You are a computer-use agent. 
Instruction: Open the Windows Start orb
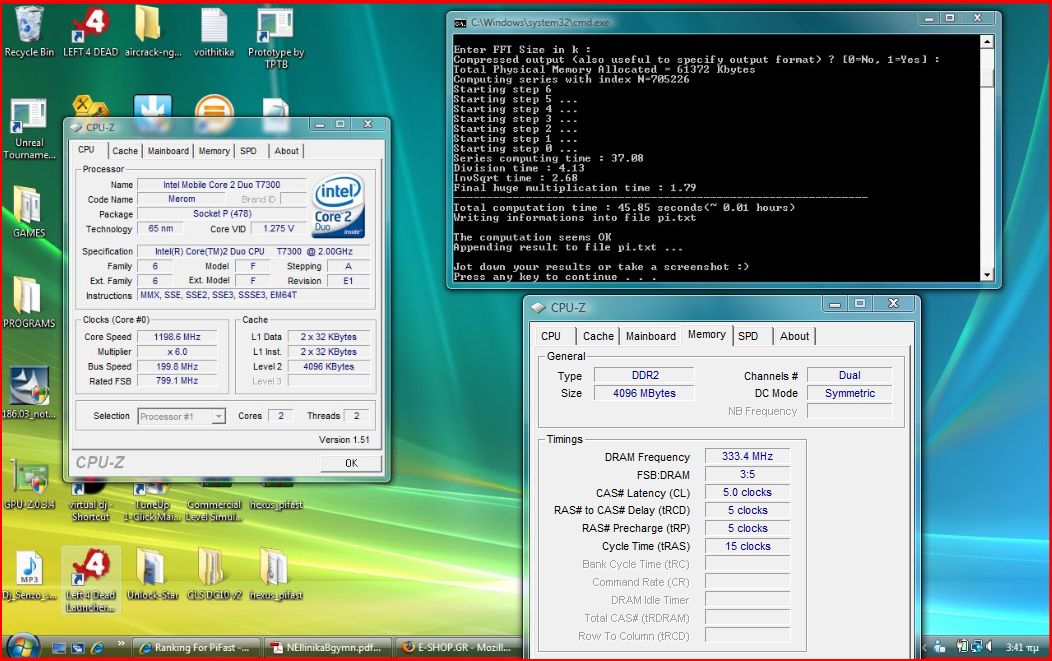tap(23, 646)
